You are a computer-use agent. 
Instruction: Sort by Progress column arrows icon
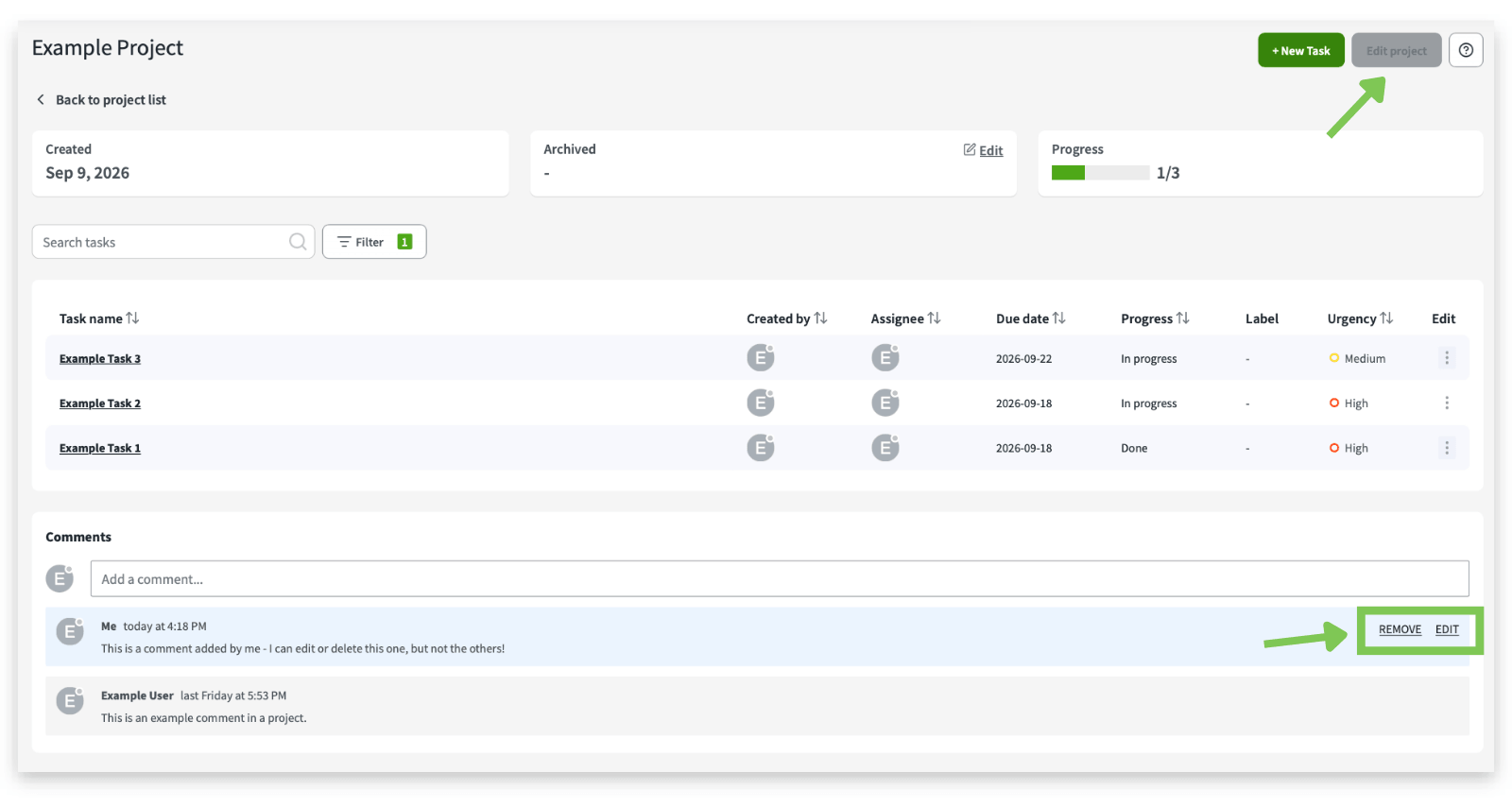1182,318
